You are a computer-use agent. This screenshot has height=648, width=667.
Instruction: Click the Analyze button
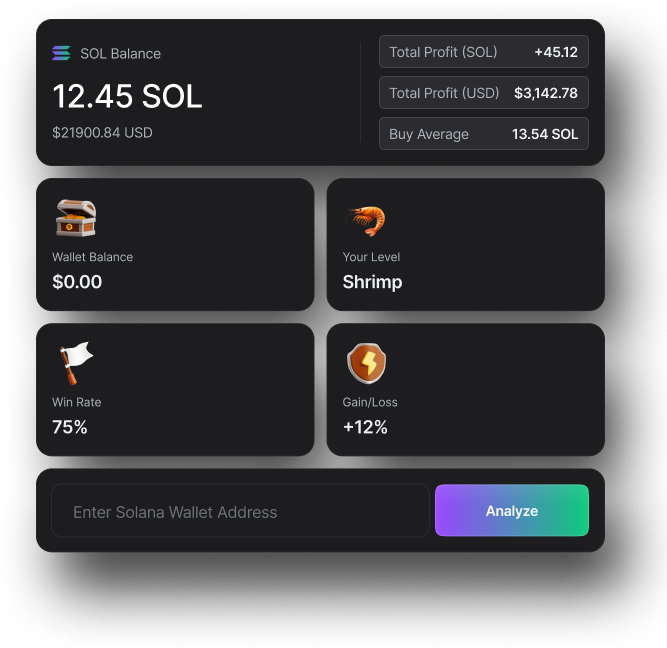click(512, 510)
